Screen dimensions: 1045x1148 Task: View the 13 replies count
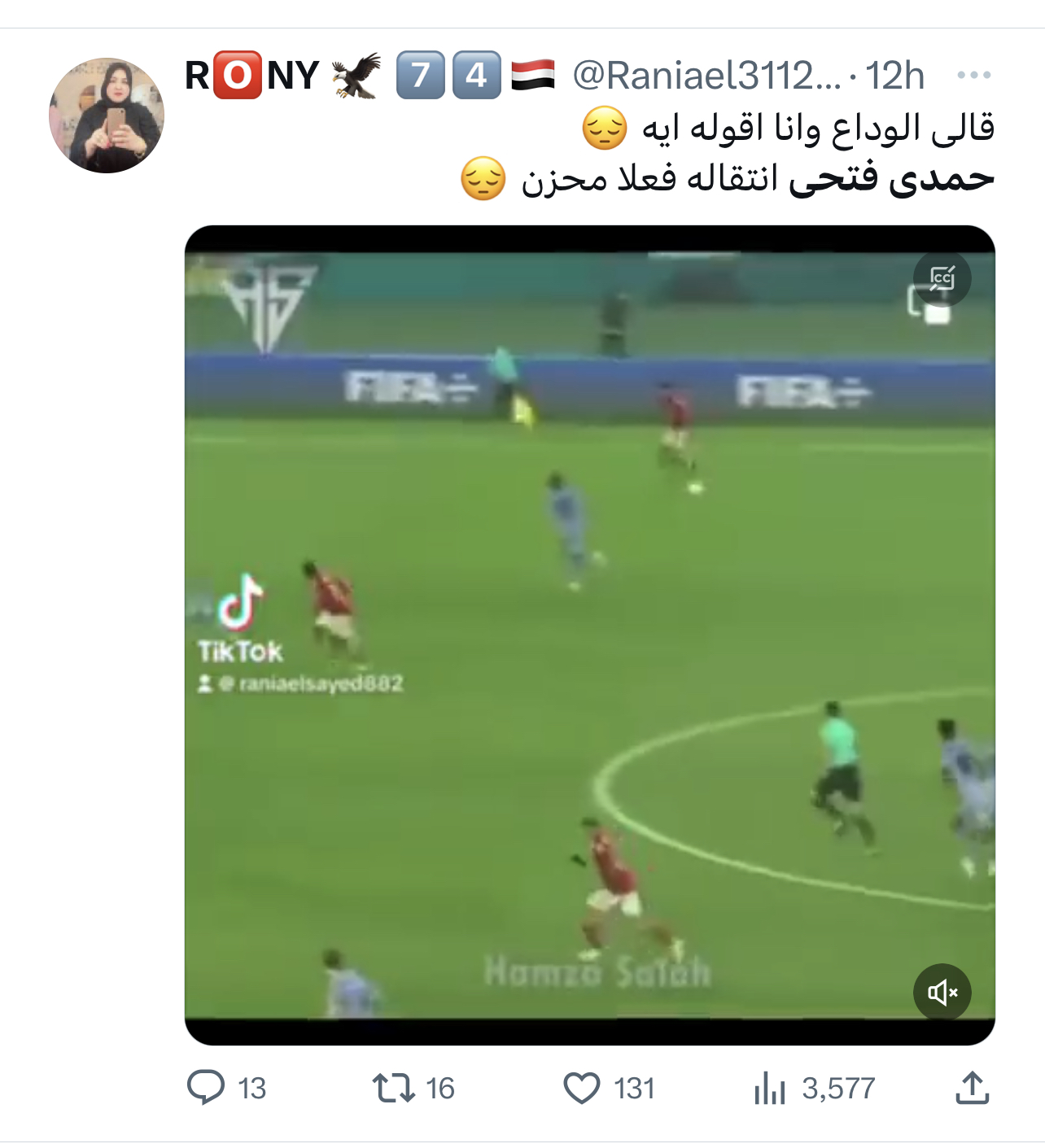[252, 1089]
